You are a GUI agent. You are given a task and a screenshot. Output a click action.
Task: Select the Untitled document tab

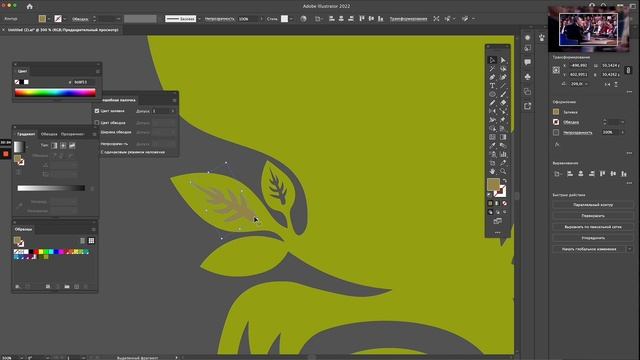(63, 30)
